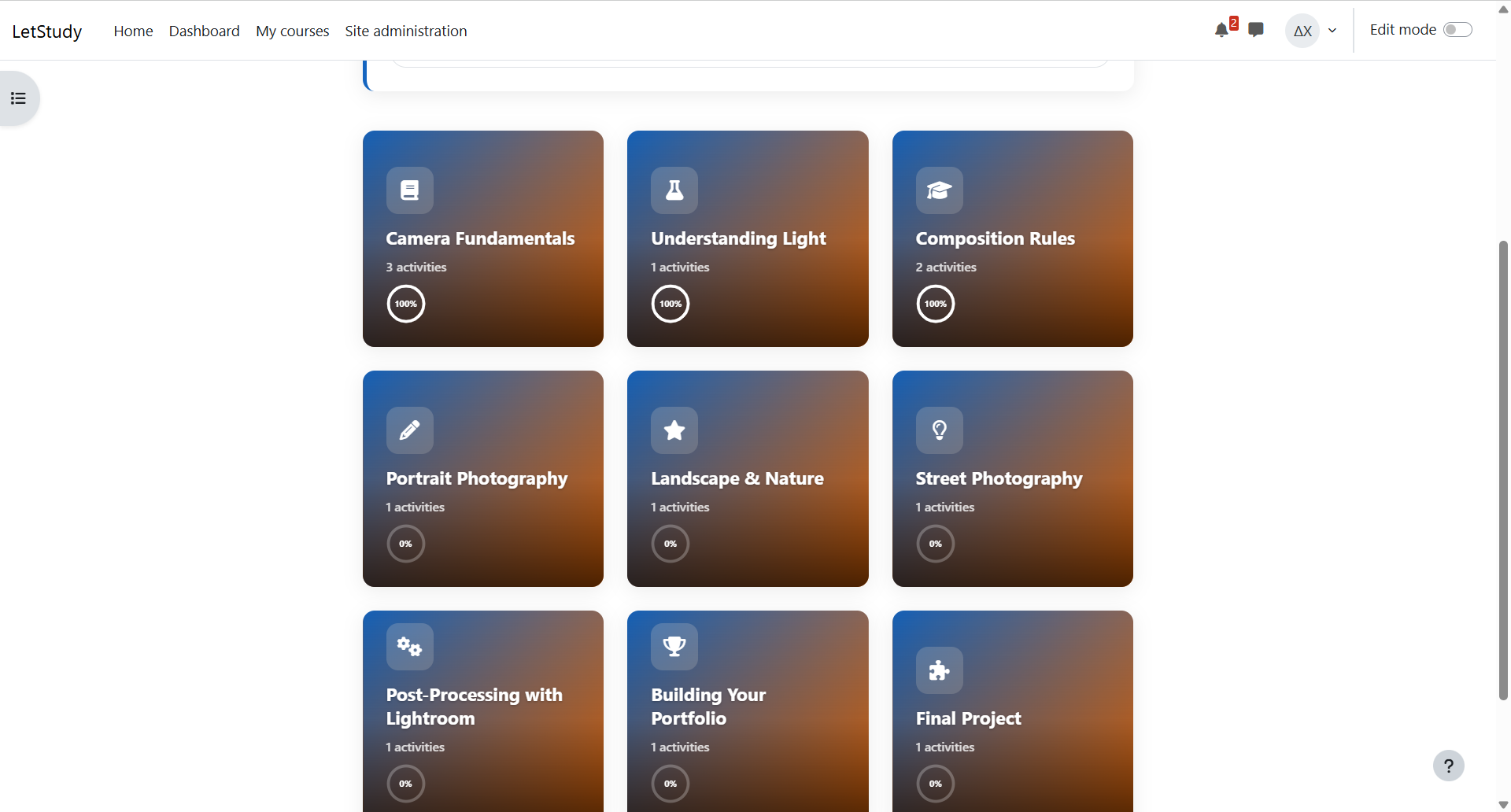Open the course index sidebar icon
The width and height of the screenshot is (1511, 812).
[x=18, y=98]
